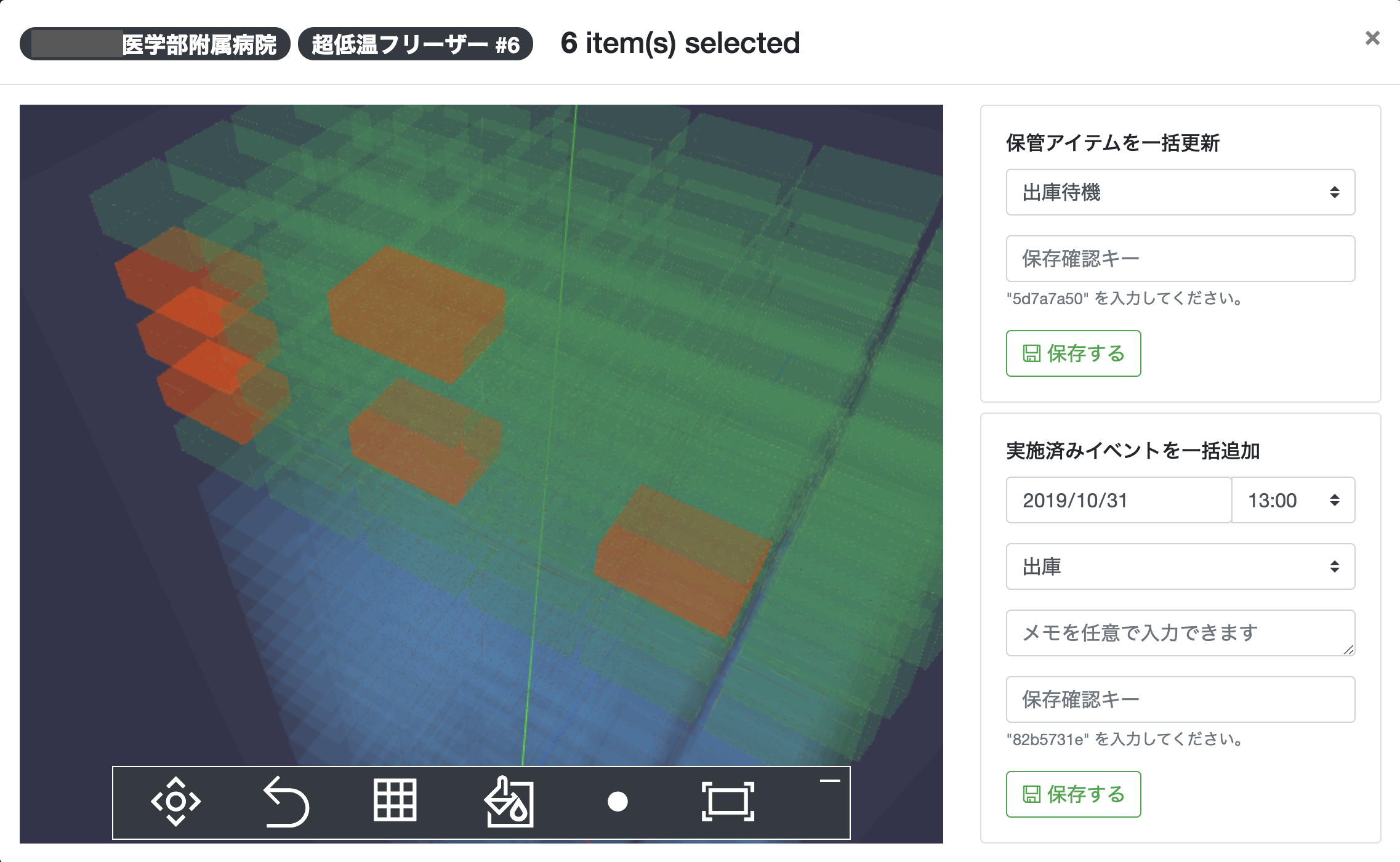Image resolution: width=1400 pixels, height=862 pixels.
Task: Select the orange box at lower right of viewer
Action: pyautogui.click(x=682, y=560)
